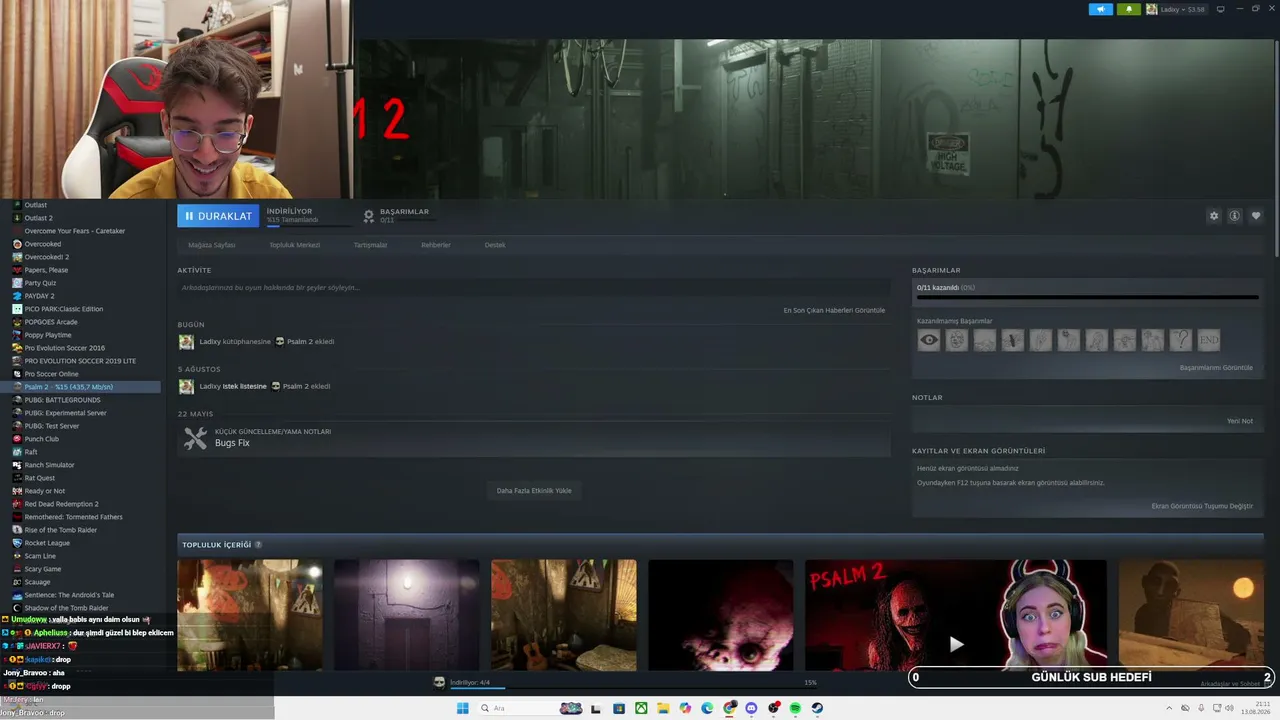Open Steam announcements megaphone icon
This screenshot has width=1280, height=720.
coord(1100,9)
